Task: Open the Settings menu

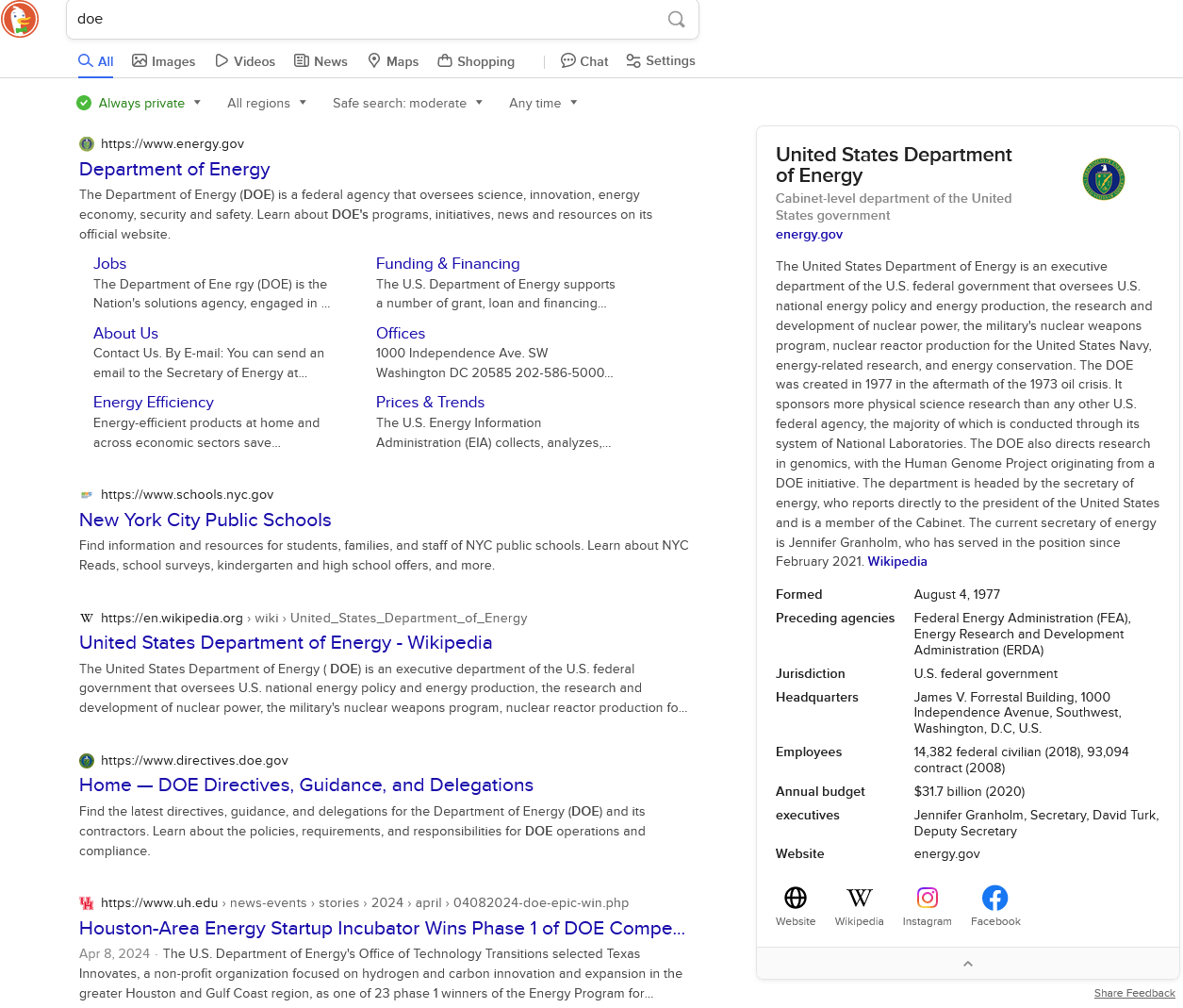Action: 661,61
